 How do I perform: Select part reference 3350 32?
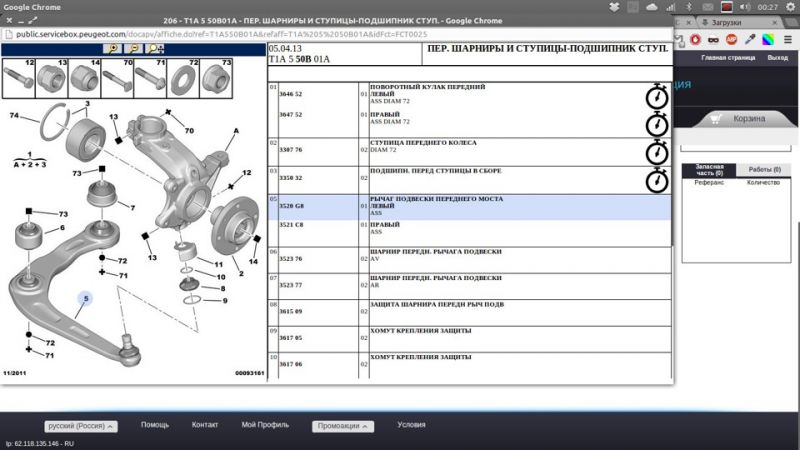290,178
